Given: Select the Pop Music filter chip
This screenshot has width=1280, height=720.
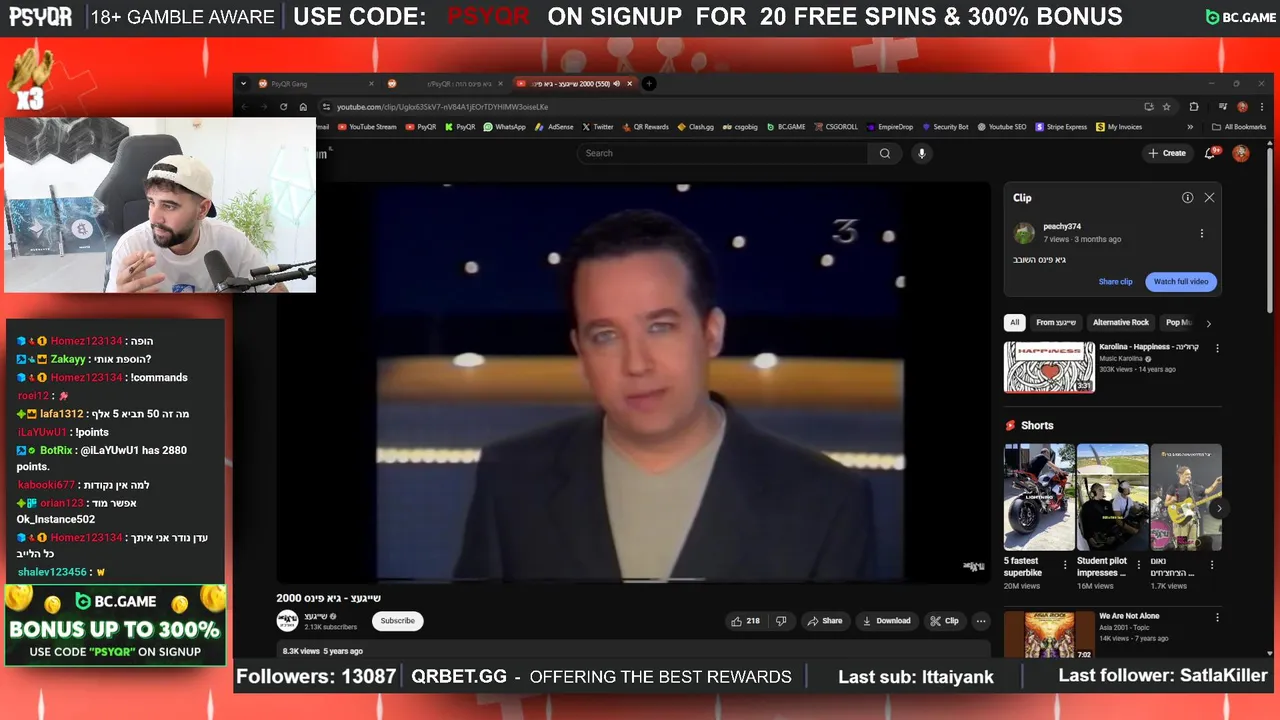Looking at the screenshot, I should 1178,323.
